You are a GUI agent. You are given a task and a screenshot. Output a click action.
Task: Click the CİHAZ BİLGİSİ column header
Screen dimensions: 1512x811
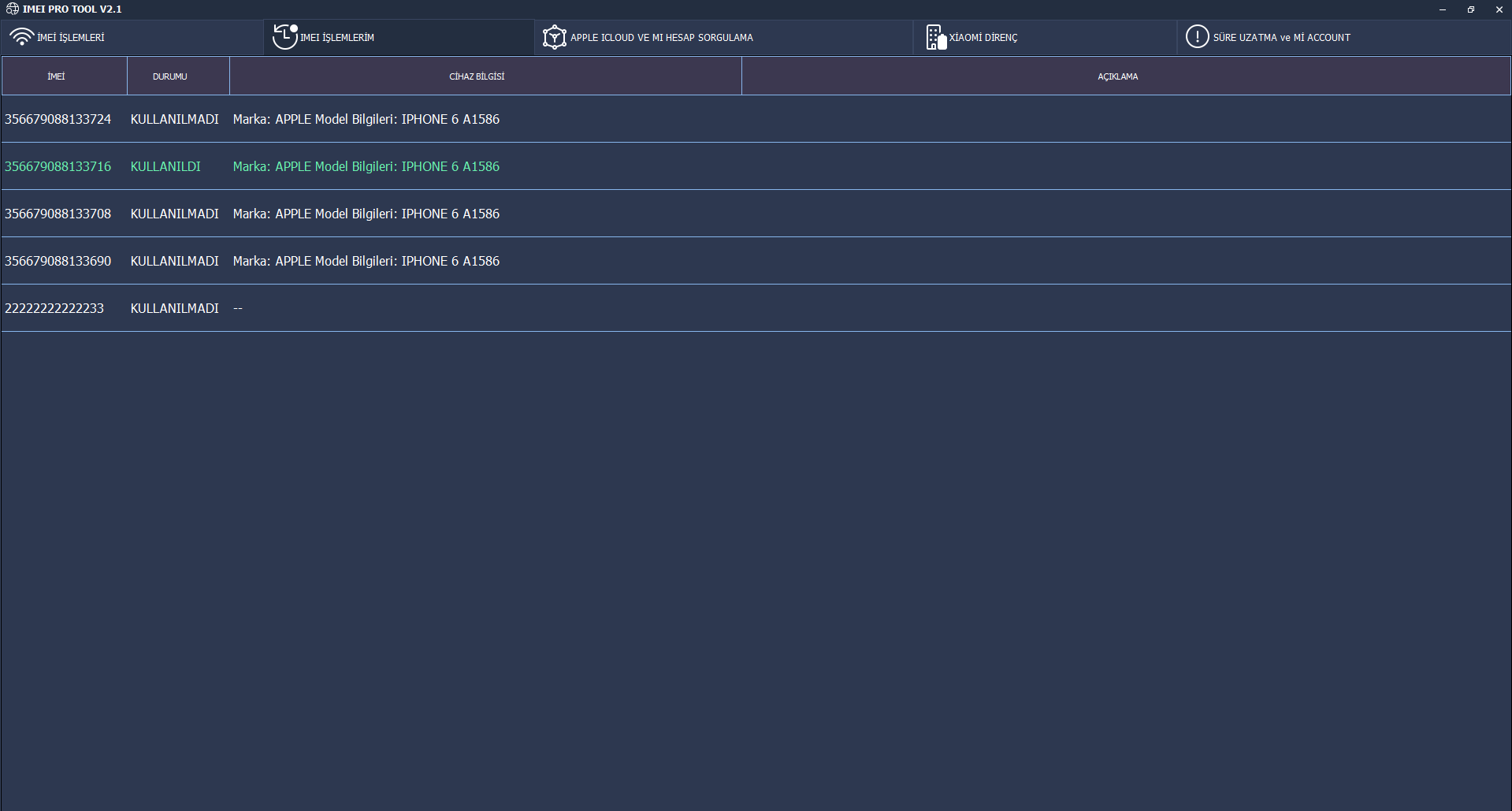click(x=485, y=76)
